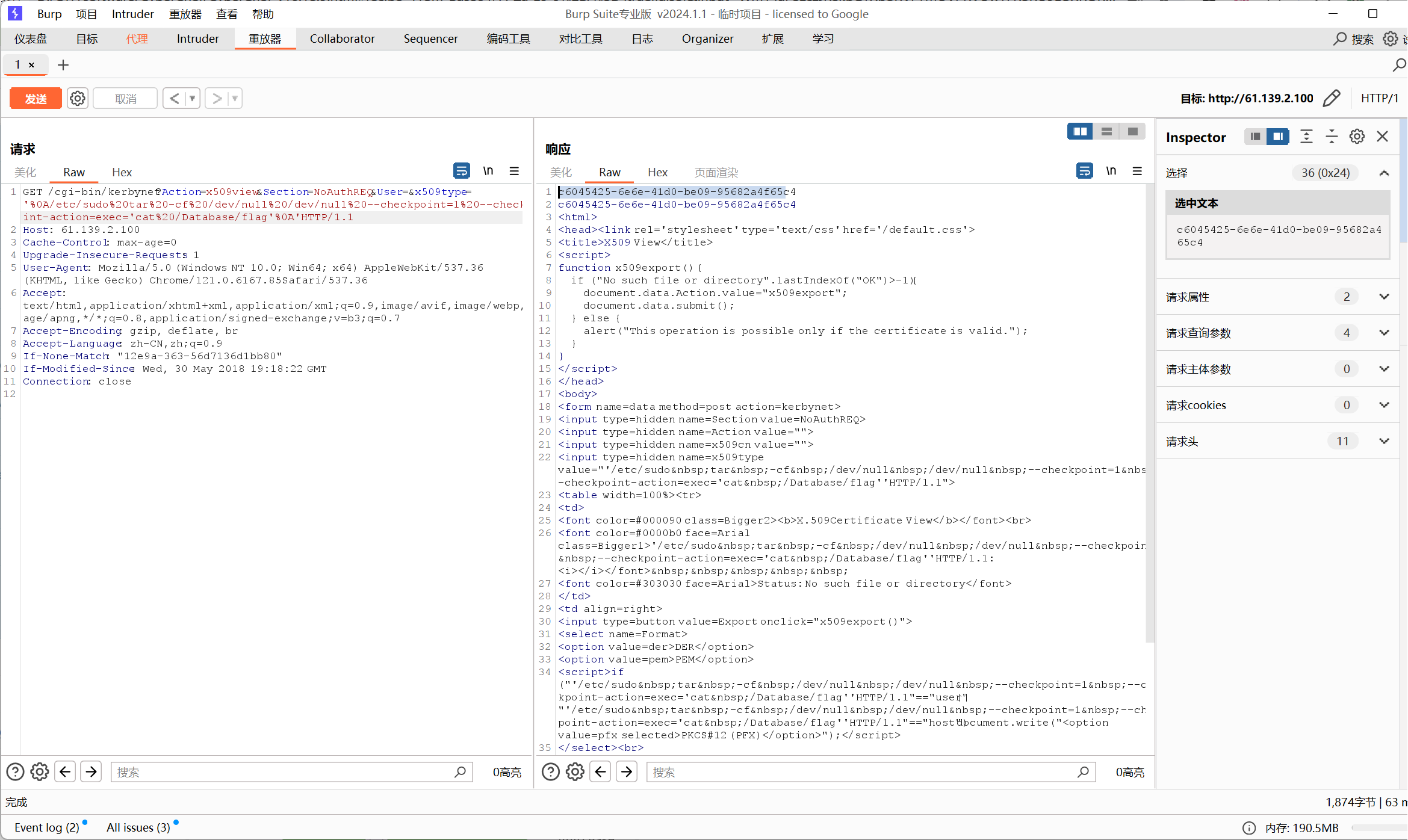The image size is (1408, 840).
Task: Toggle response pane word wrap icon
Action: [x=1085, y=171]
